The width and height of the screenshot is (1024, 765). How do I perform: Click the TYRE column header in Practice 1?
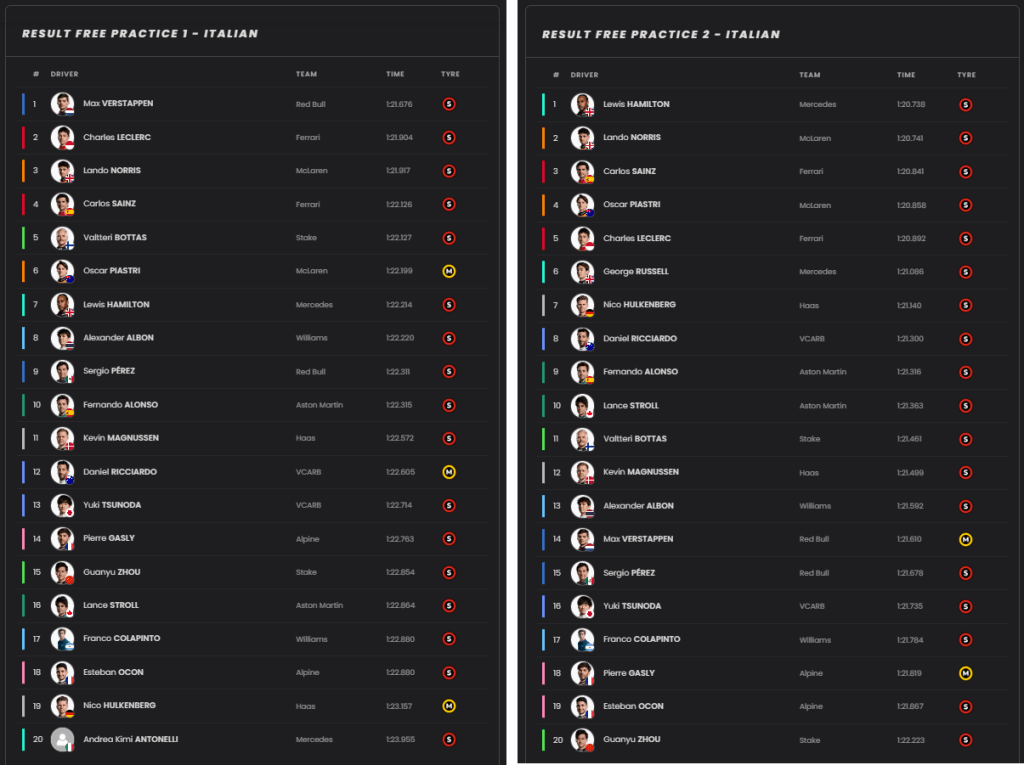(x=450, y=74)
